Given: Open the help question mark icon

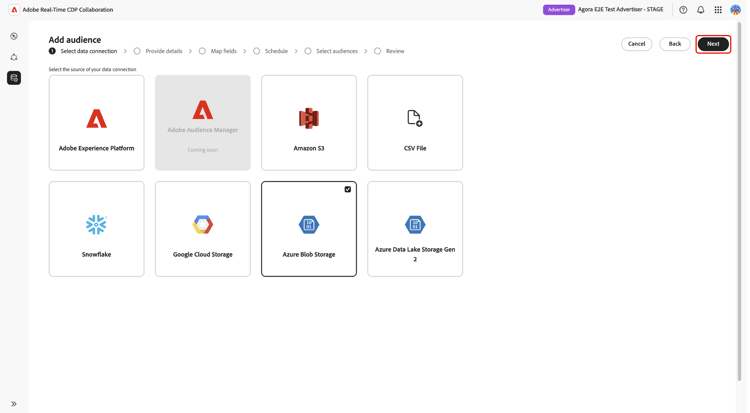Looking at the screenshot, I should (x=683, y=10).
